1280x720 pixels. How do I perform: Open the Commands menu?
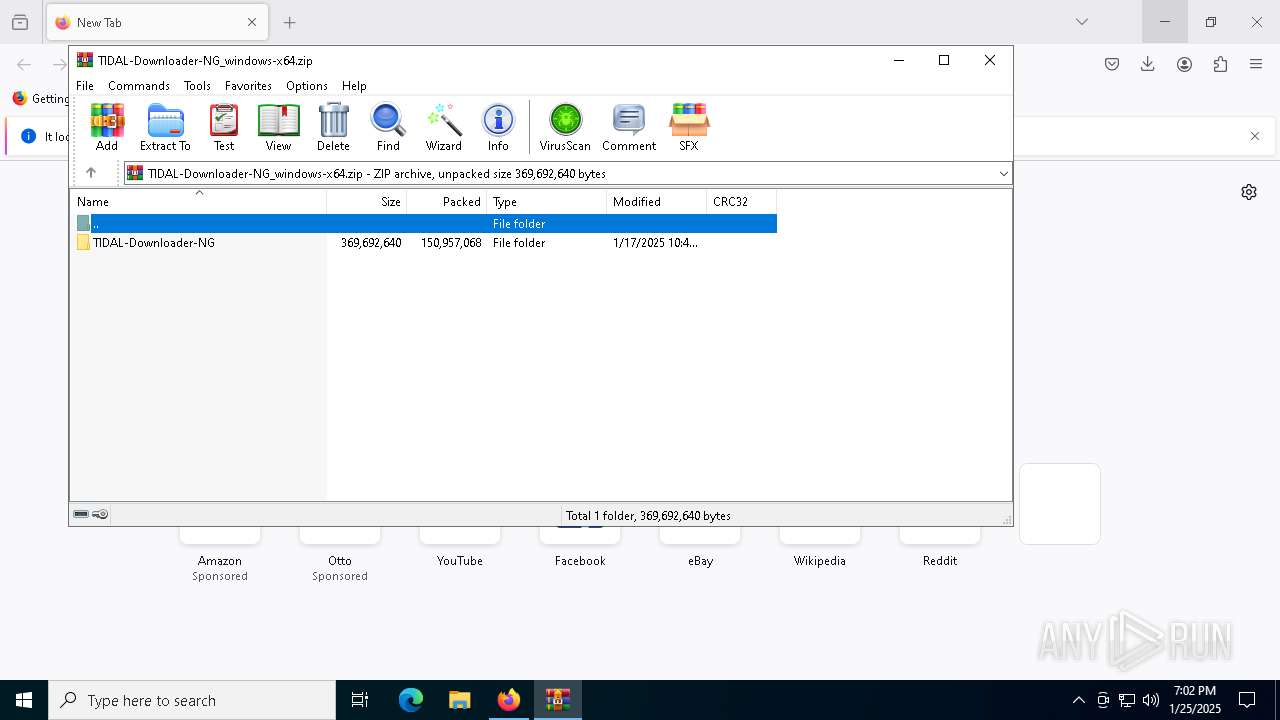coord(139,86)
